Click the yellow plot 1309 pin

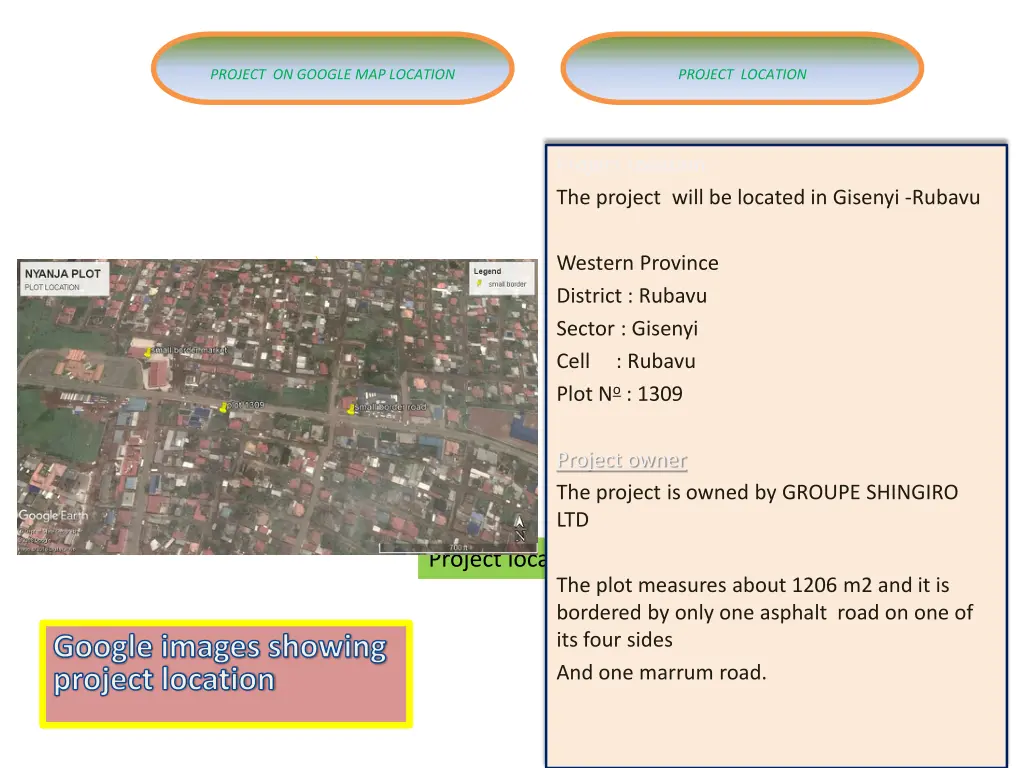[x=223, y=408]
